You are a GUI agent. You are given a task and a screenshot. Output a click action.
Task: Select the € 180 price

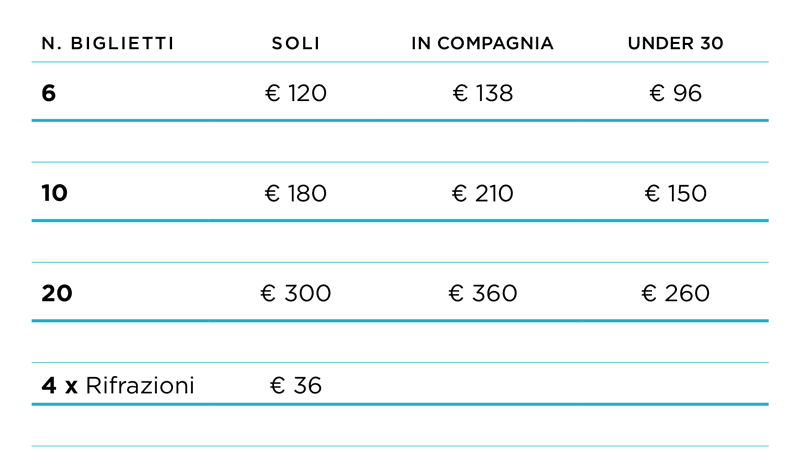[x=296, y=194]
